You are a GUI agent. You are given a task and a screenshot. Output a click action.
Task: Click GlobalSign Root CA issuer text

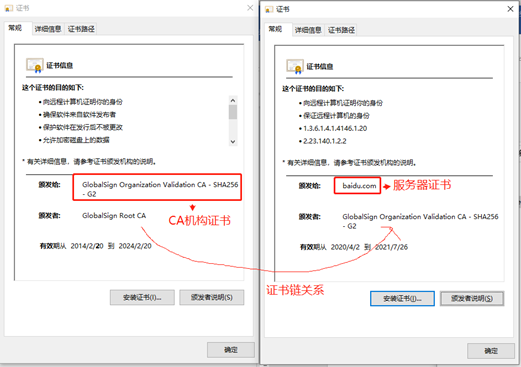pos(114,216)
